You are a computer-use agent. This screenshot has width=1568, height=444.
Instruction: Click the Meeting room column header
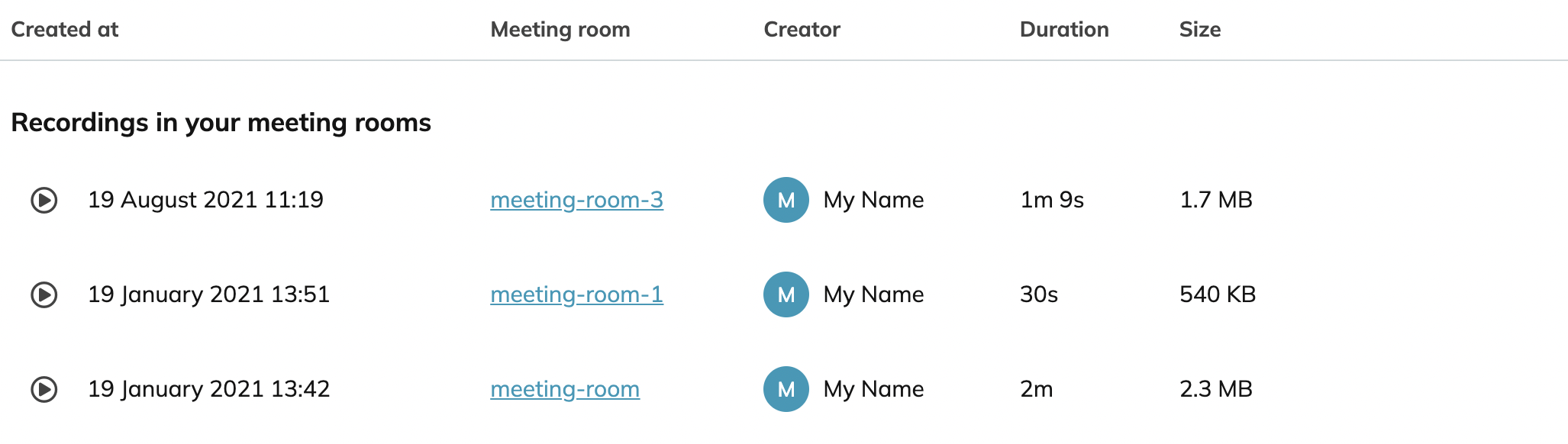(x=560, y=30)
